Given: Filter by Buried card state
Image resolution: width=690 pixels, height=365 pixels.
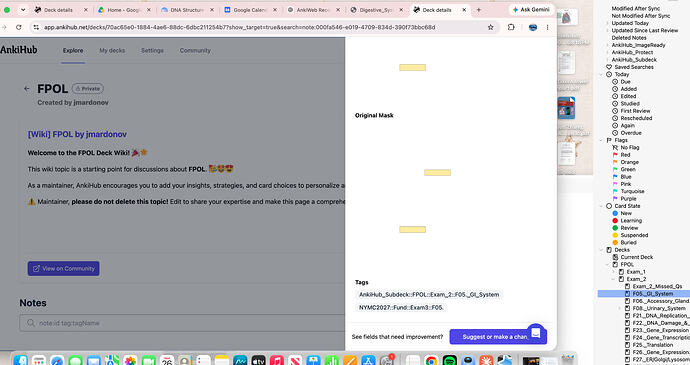Looking at the screenshot, I should (x=628, y=243).
